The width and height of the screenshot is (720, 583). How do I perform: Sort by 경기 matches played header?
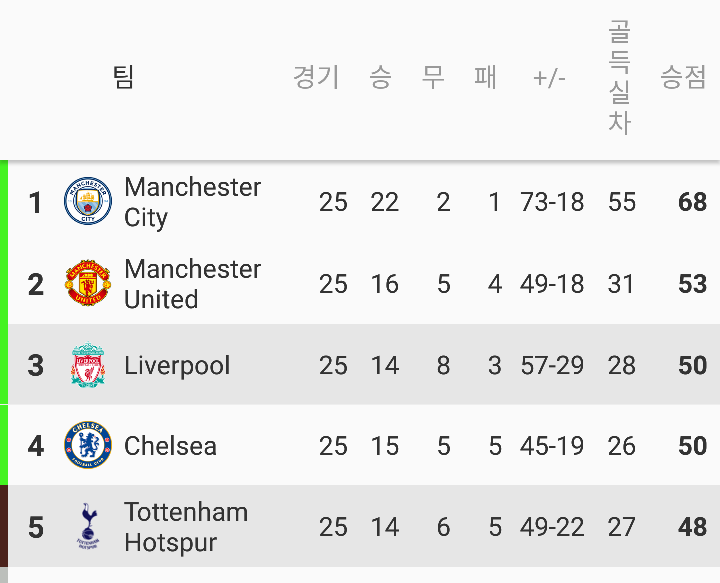316,77
